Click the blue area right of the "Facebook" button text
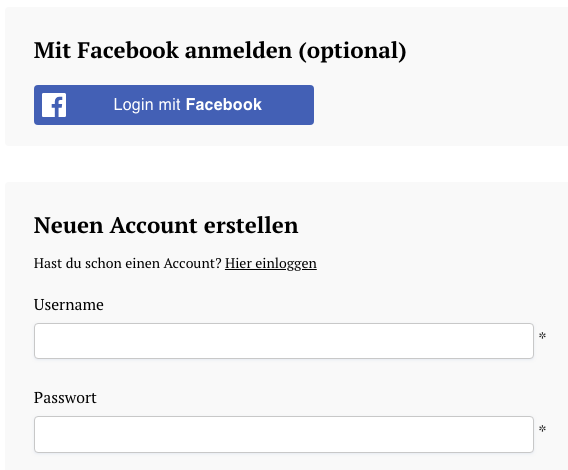This screenshot has width=568, height=470. pyautogui.click(x=288, y=105)
